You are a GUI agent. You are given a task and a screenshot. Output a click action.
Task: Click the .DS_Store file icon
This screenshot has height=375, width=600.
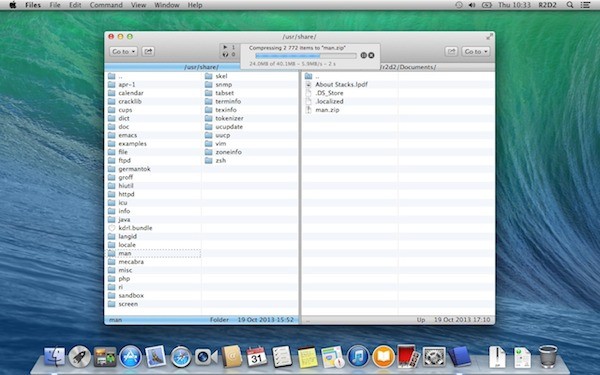[x=308, y=93]
